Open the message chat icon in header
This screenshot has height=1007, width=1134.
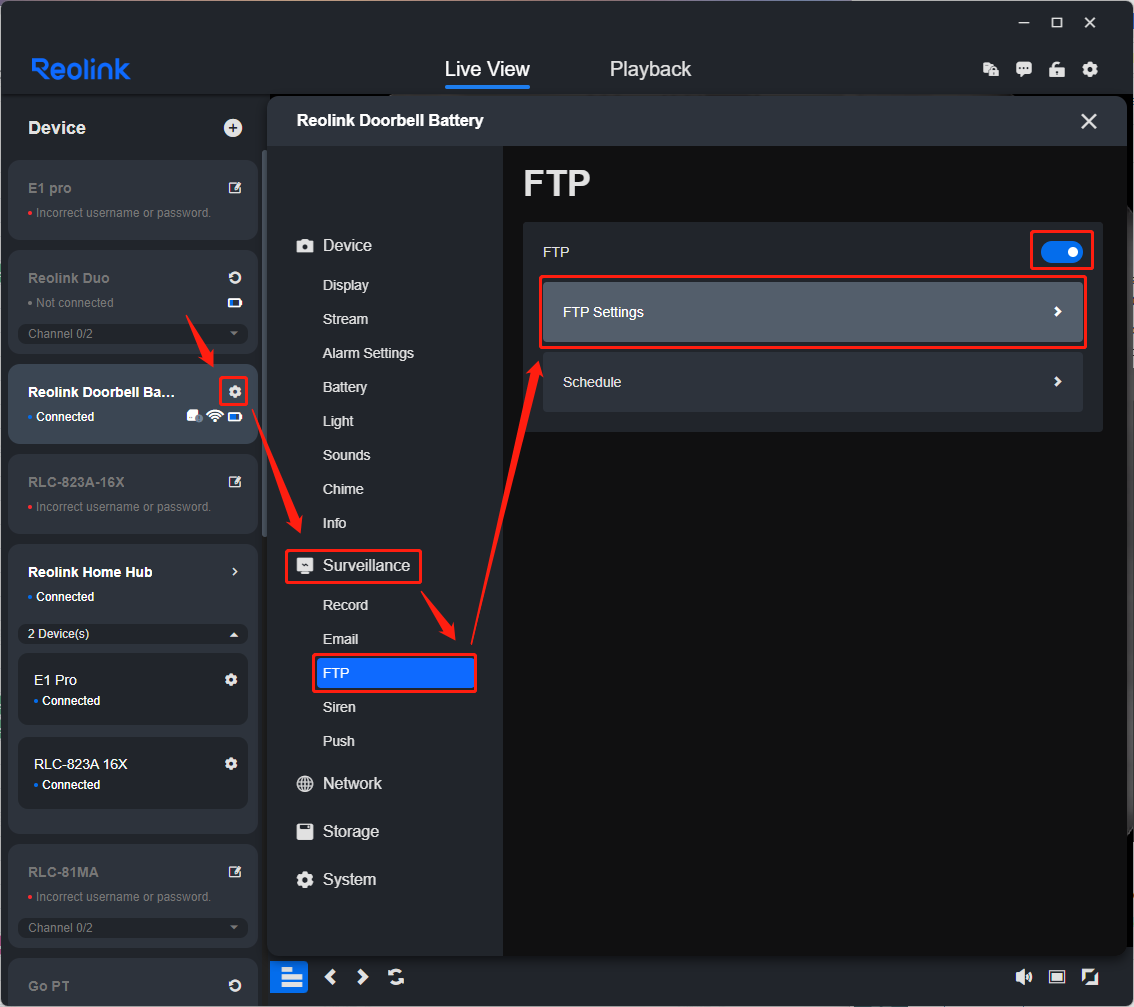click(1023, 69)
